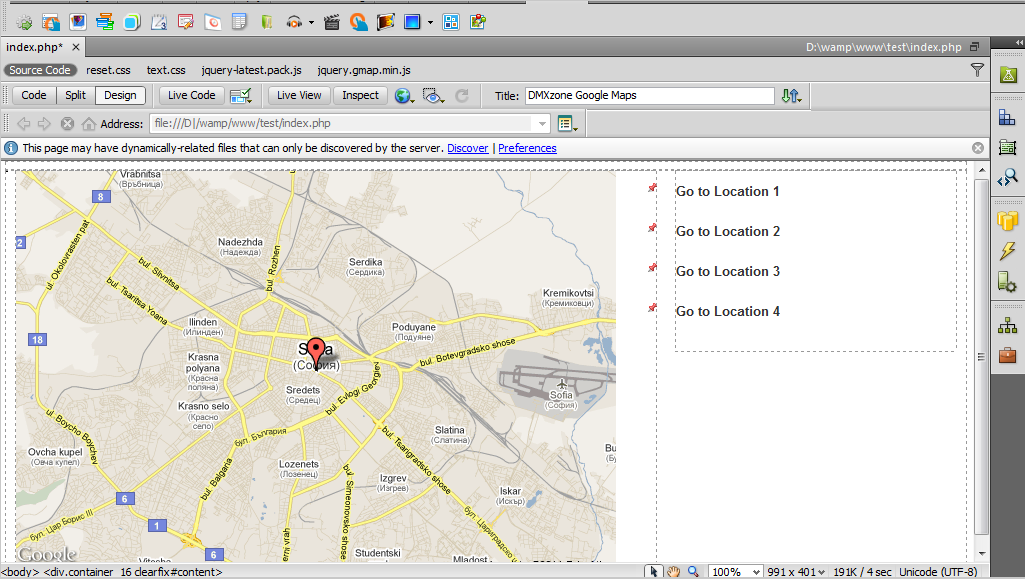Click the filmstrip fire image icon

point(385,22)
